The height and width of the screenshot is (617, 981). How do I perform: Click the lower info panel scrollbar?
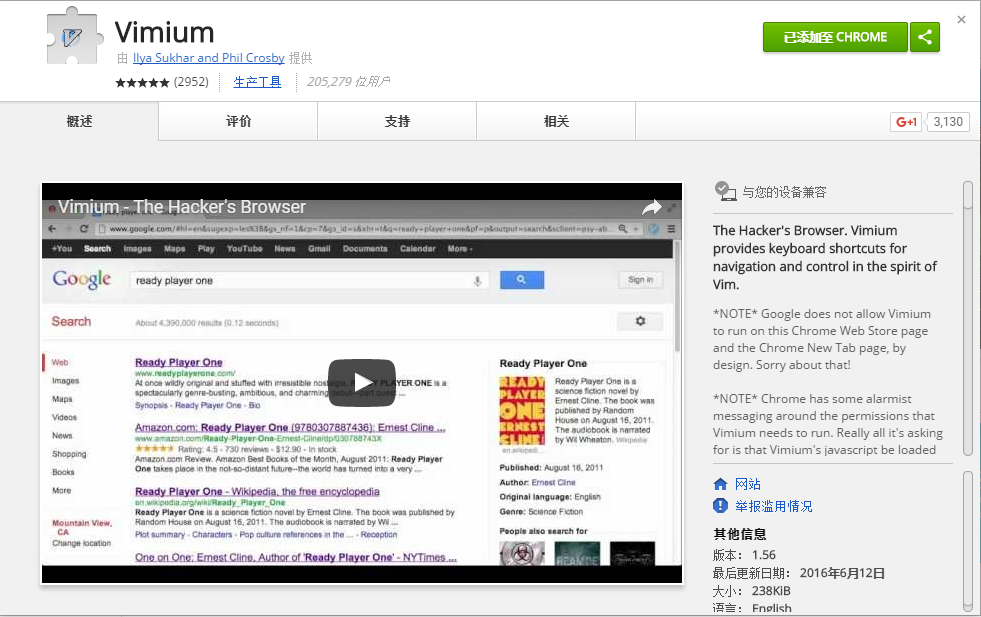pyautogui.click(x=968, y=541)
